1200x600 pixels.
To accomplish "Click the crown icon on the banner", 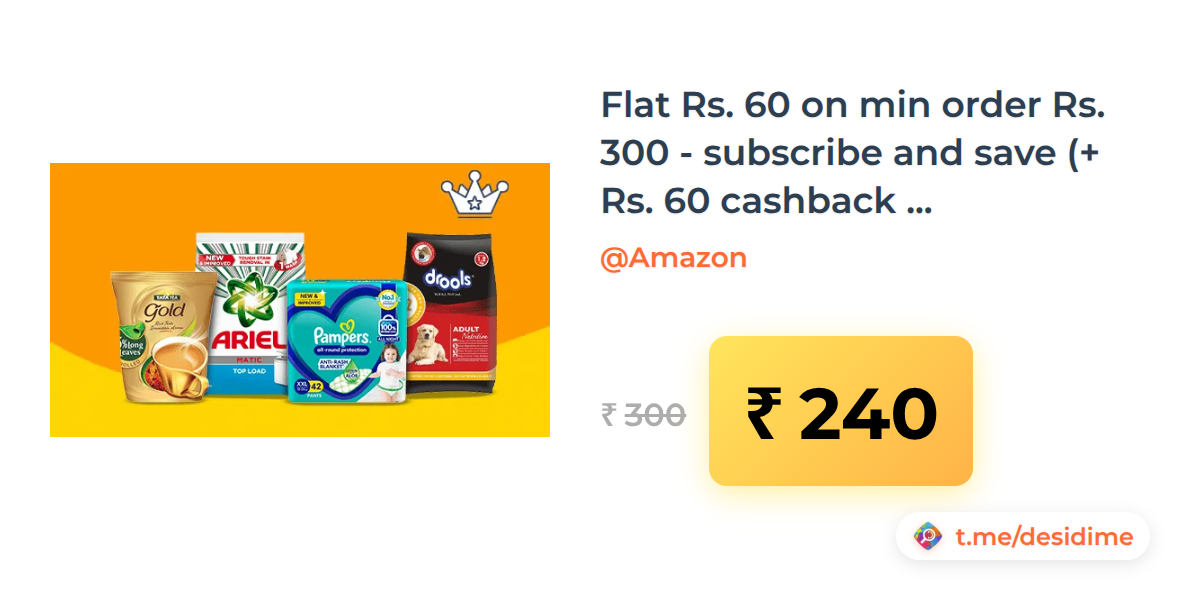I will (475, 195).
